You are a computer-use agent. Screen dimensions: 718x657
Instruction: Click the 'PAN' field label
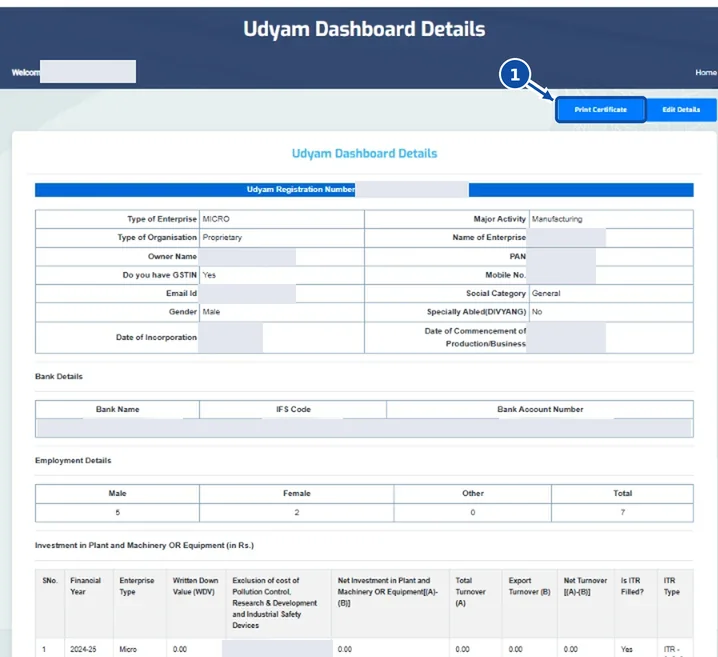tap(518, 256)
